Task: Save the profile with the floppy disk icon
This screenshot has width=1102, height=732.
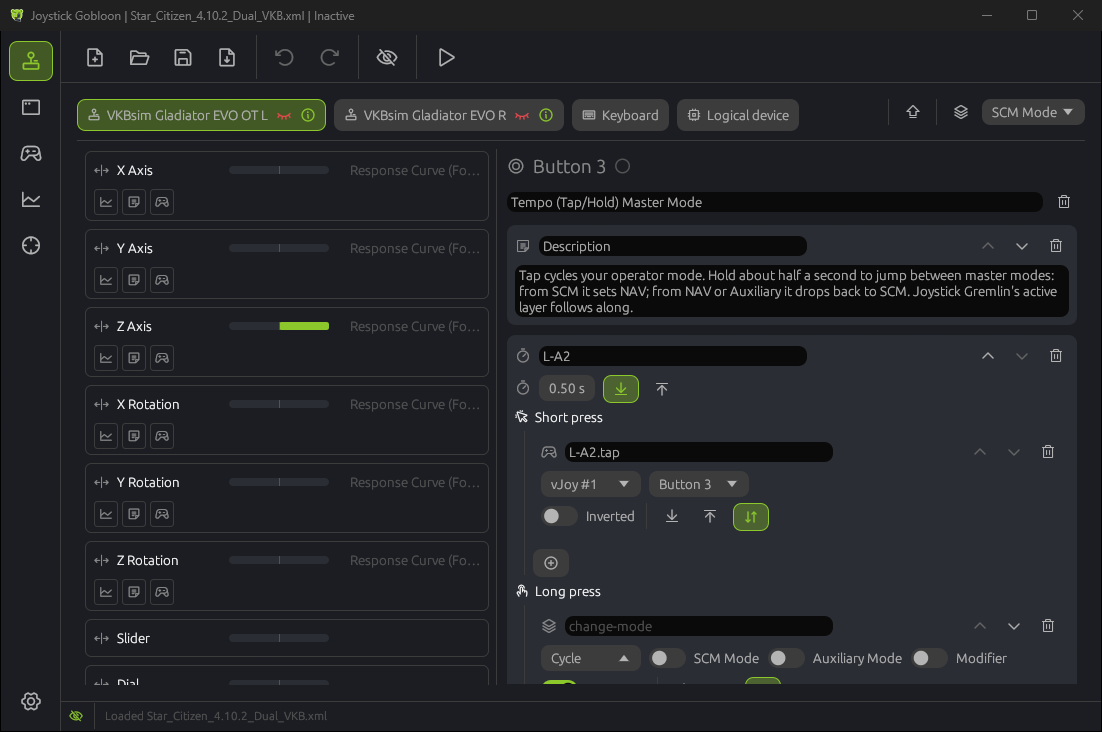Action: [183, 58]
